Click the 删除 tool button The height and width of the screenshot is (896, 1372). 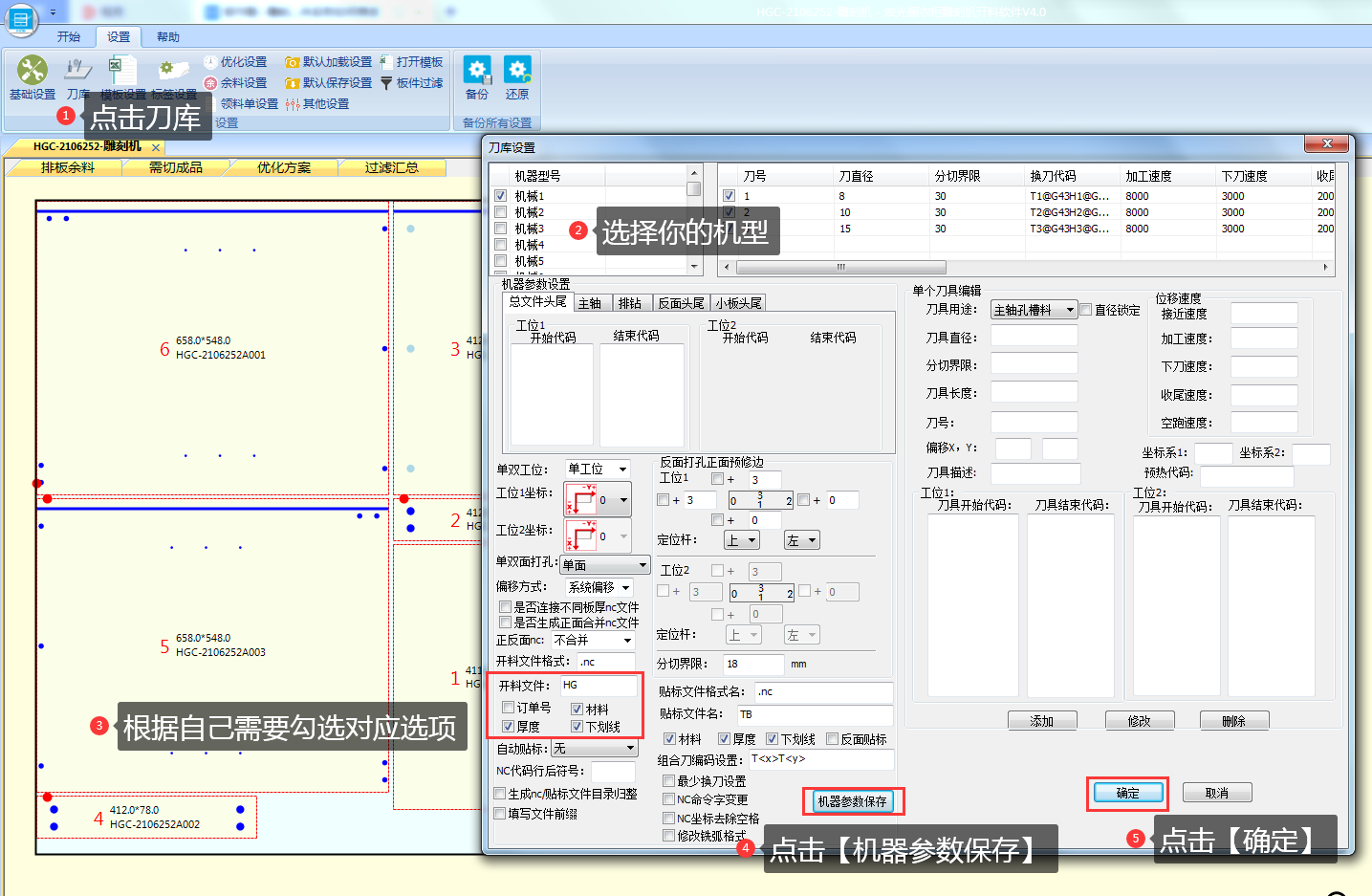(x=1234, y=721)
